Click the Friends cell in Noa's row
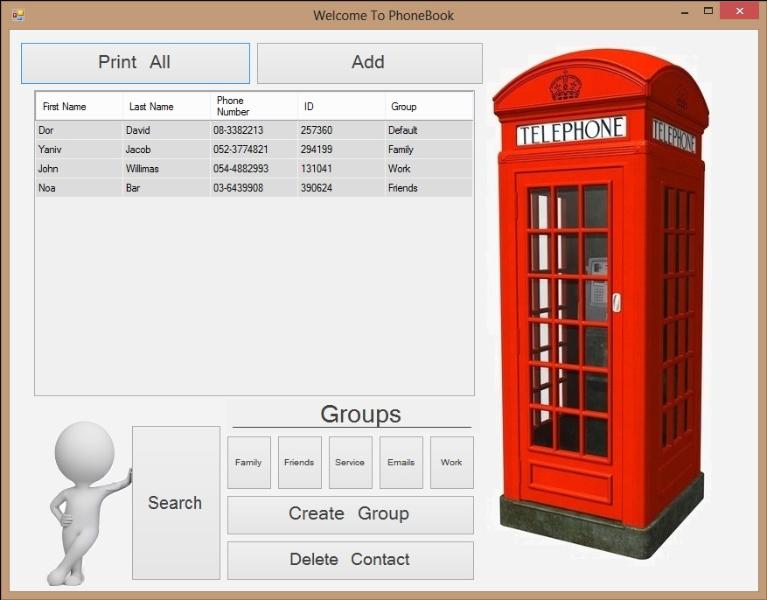Viewport: 767px width, 600px height. pyautogui.click(x=429, y=188)
